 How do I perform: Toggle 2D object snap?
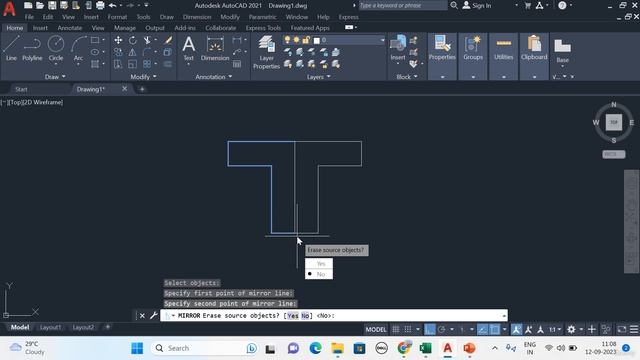(495, 329)
